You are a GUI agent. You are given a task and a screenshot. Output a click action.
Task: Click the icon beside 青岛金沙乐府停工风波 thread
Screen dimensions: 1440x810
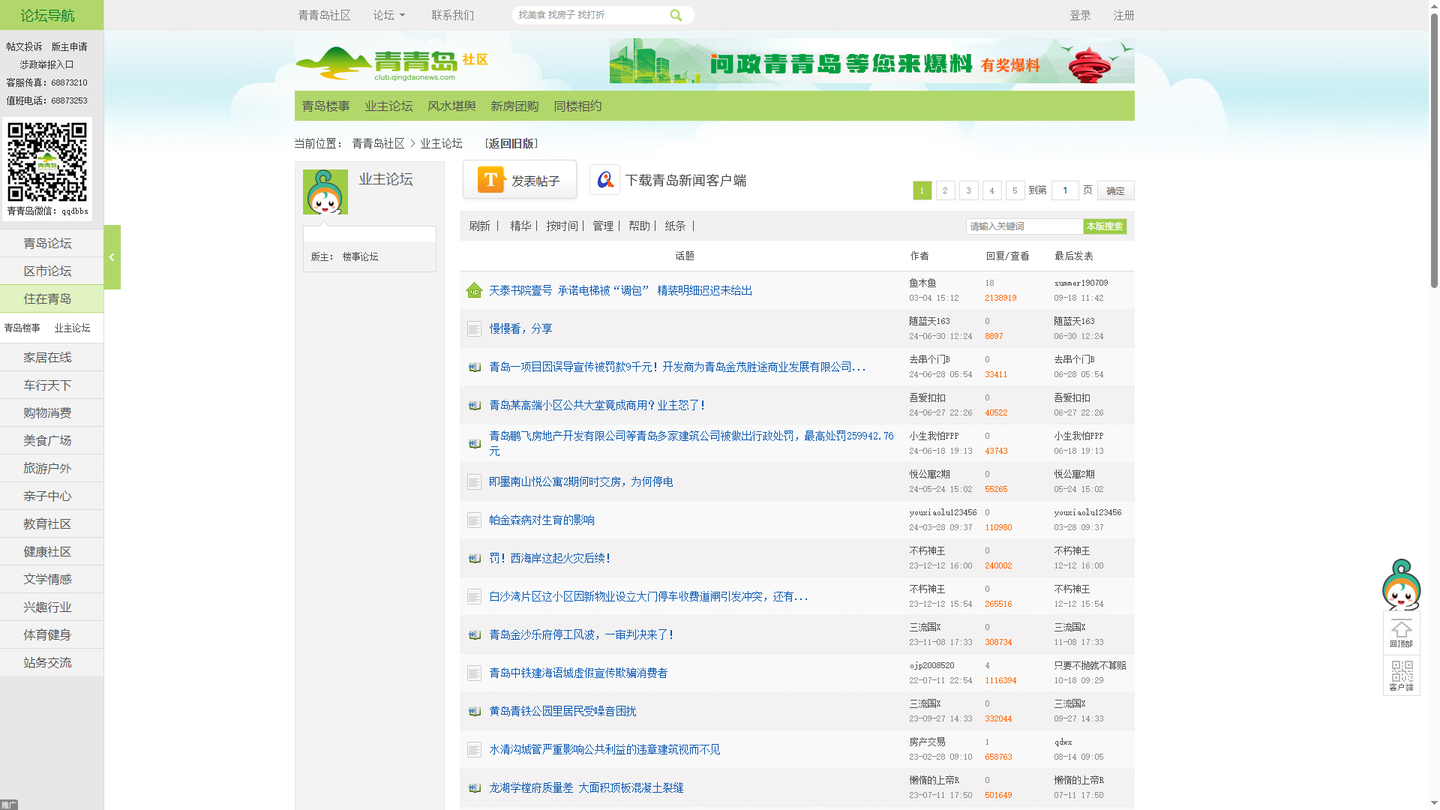pyautogui.click(x=474, y=635)
